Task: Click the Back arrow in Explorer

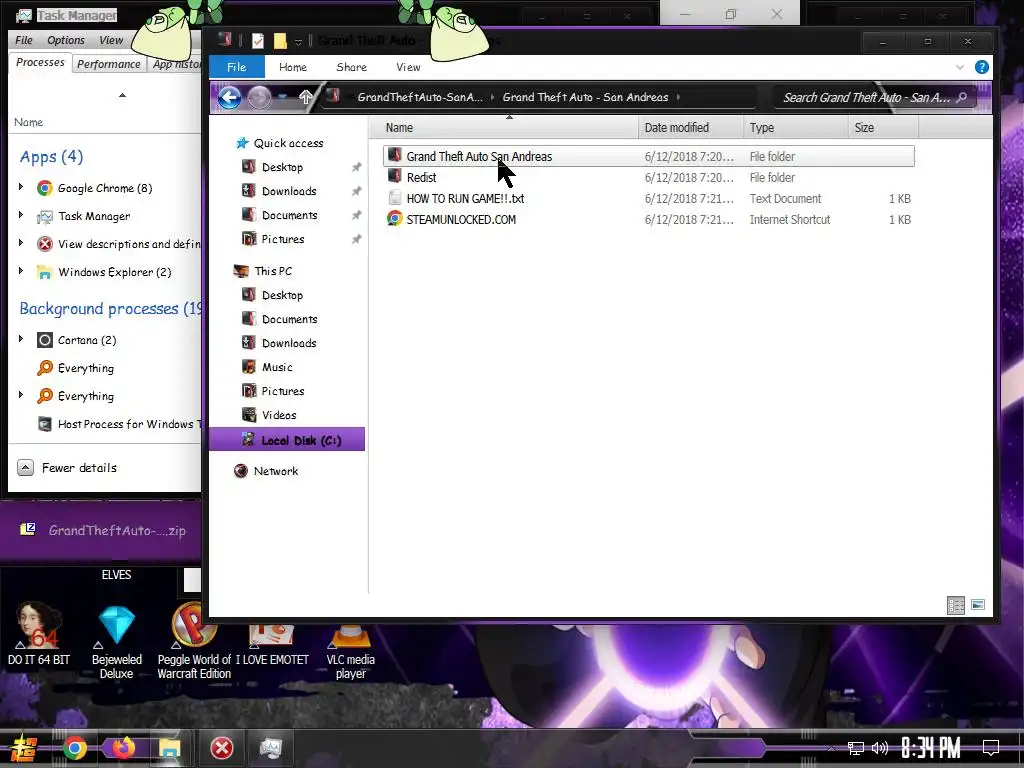Action: click(x=229, y=98)
